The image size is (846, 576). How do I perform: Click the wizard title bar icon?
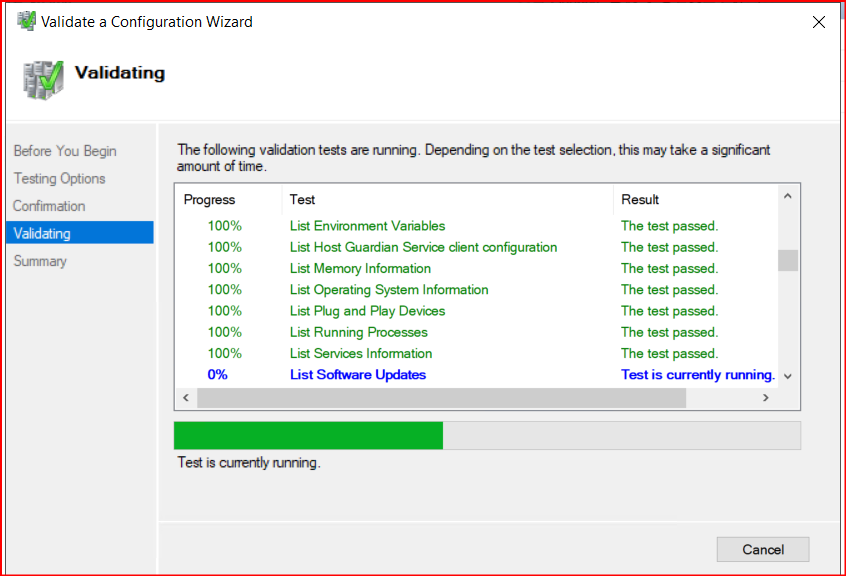(x=26, y=21)
